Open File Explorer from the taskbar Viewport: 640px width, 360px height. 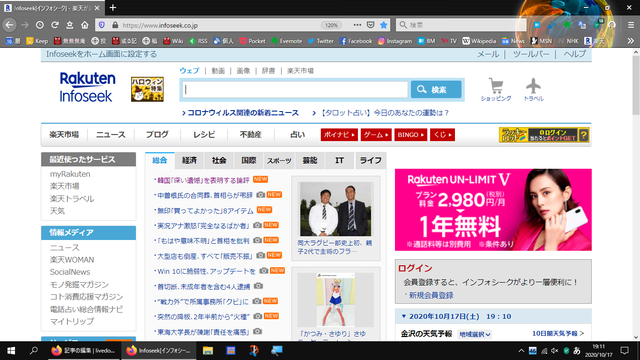click(208, 351)
